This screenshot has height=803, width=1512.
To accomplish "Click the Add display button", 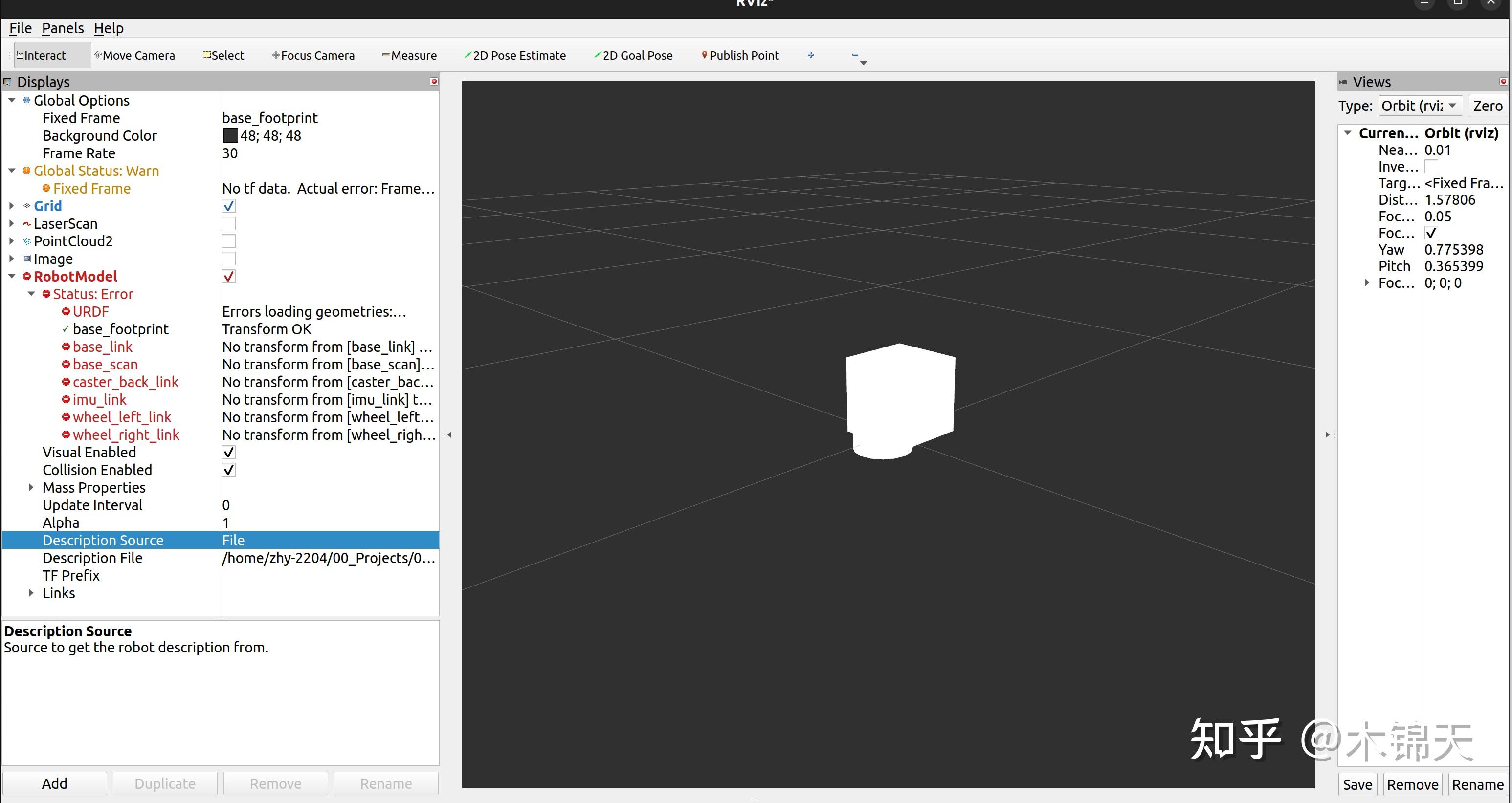I will tap(55, 783).
